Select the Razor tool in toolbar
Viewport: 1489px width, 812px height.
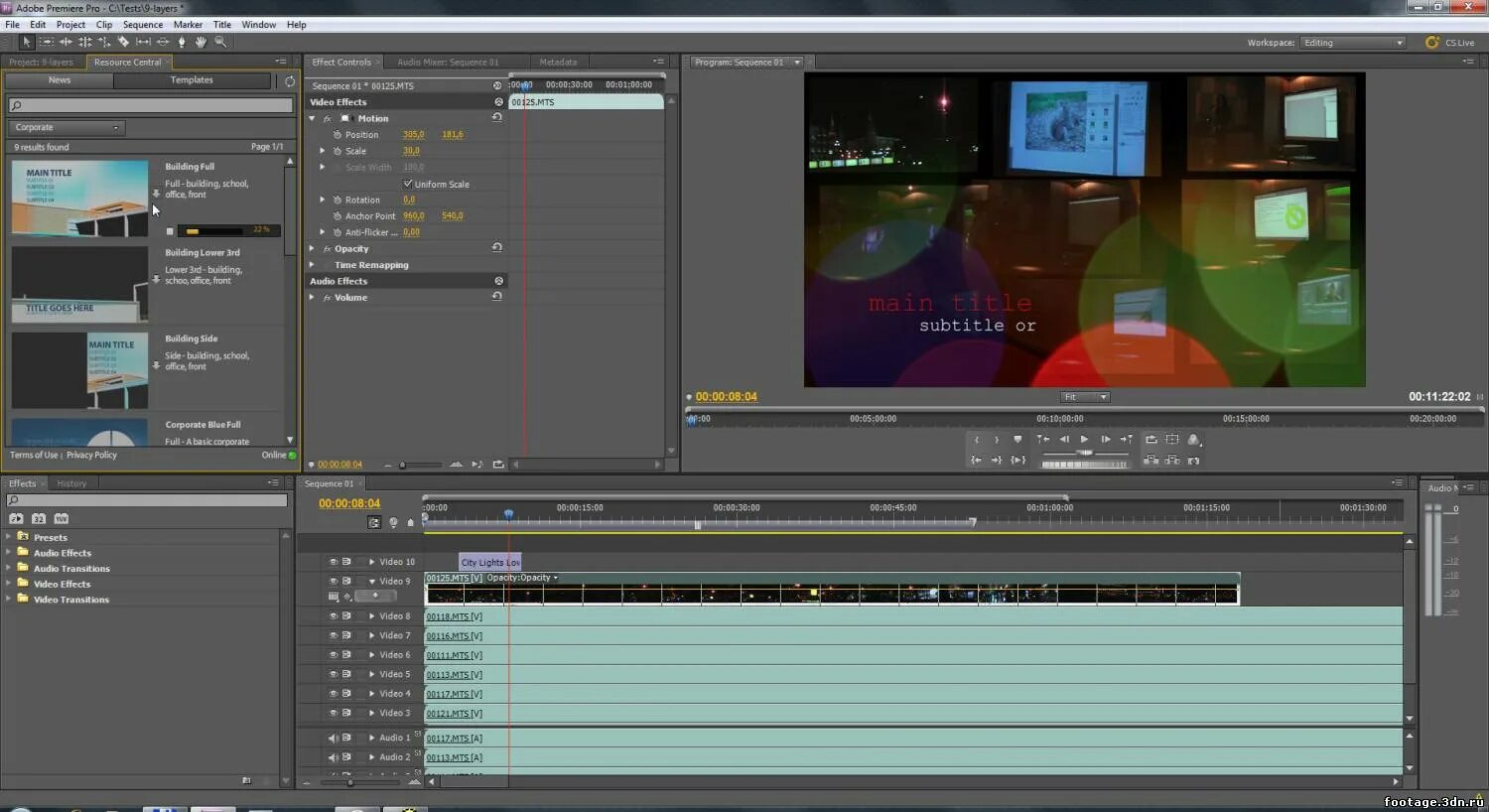[x=124, y=42]
